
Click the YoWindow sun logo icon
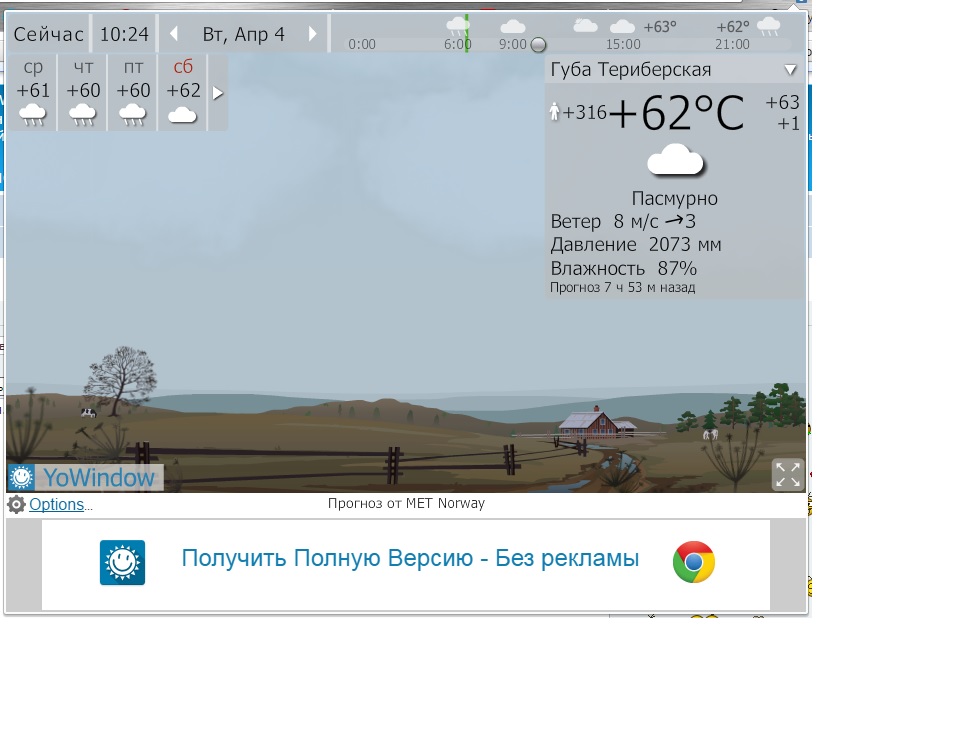click(x=22, y=478)
